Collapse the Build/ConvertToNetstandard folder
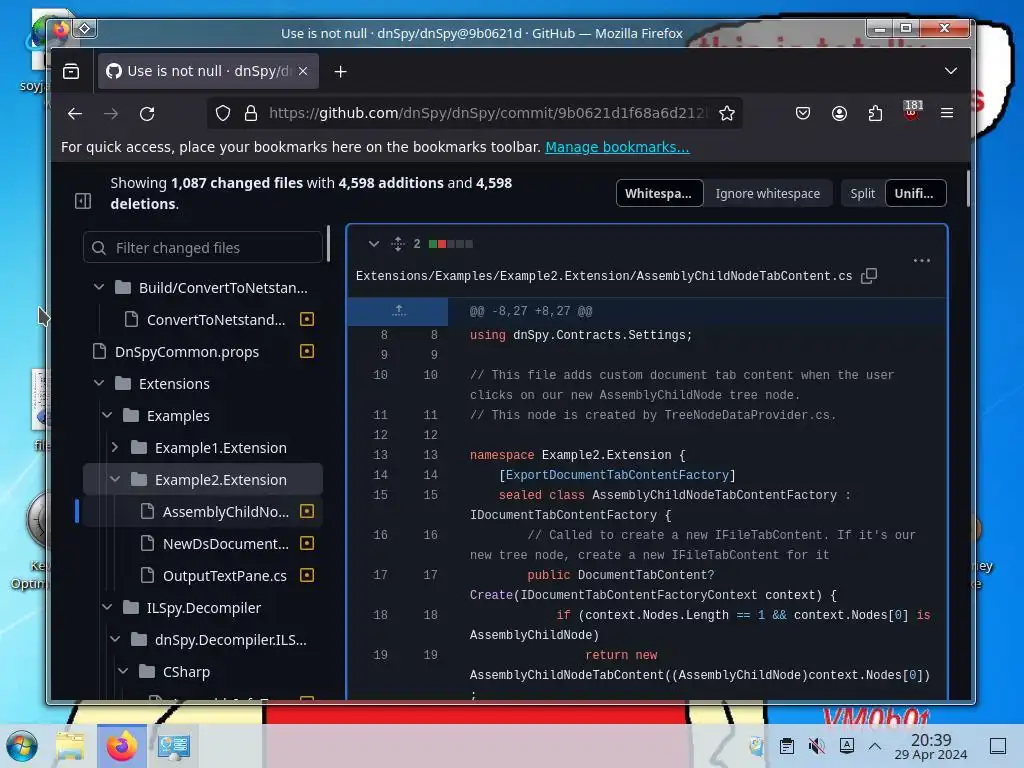 click(98, 287)
